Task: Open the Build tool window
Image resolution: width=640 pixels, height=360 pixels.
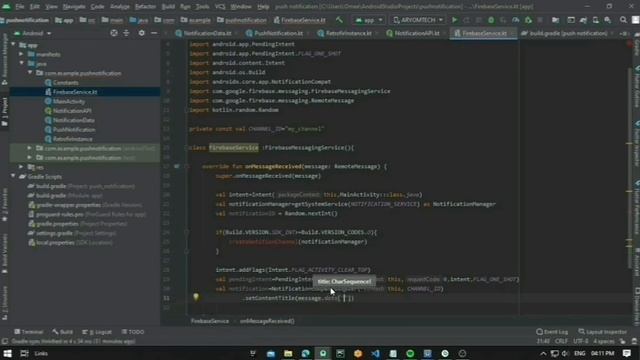Action: coord(62,332)
